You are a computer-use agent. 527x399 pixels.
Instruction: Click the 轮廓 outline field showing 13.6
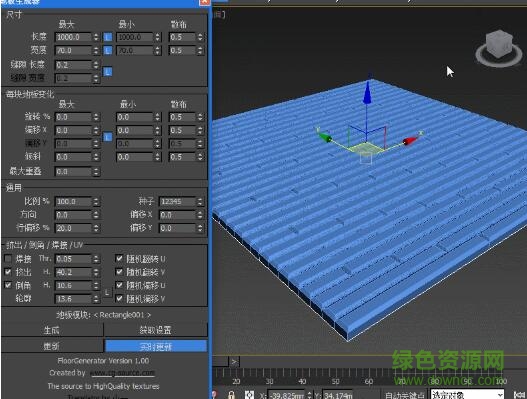73,298
